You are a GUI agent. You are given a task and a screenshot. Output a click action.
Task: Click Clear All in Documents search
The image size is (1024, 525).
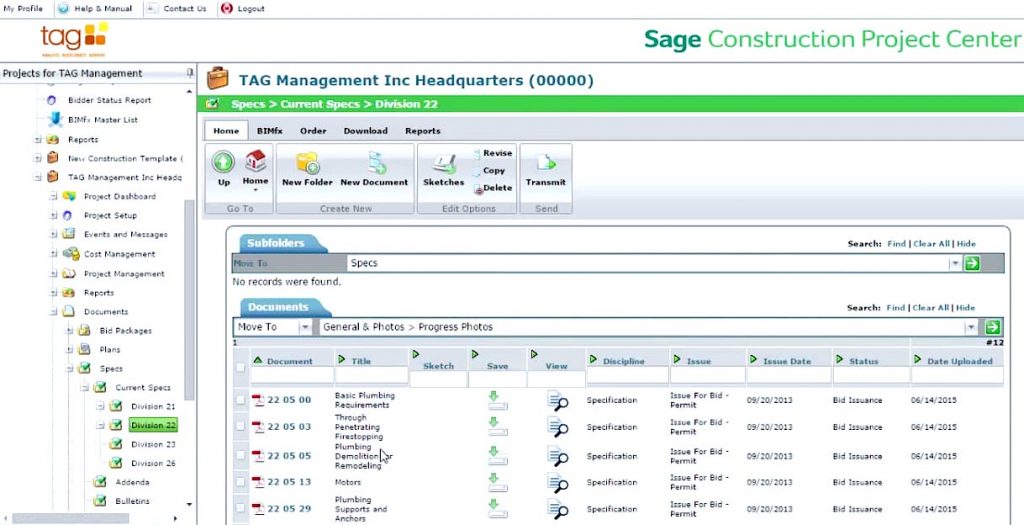point(931,308)
